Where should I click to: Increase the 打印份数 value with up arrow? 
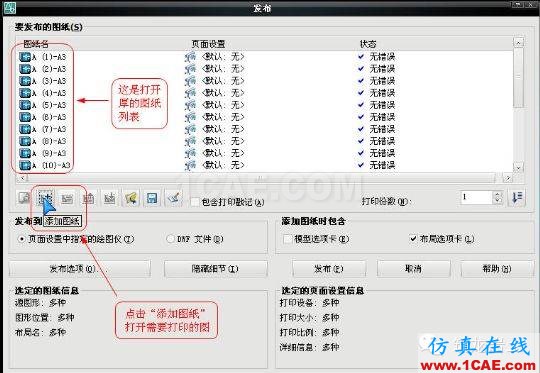(497, 195)
